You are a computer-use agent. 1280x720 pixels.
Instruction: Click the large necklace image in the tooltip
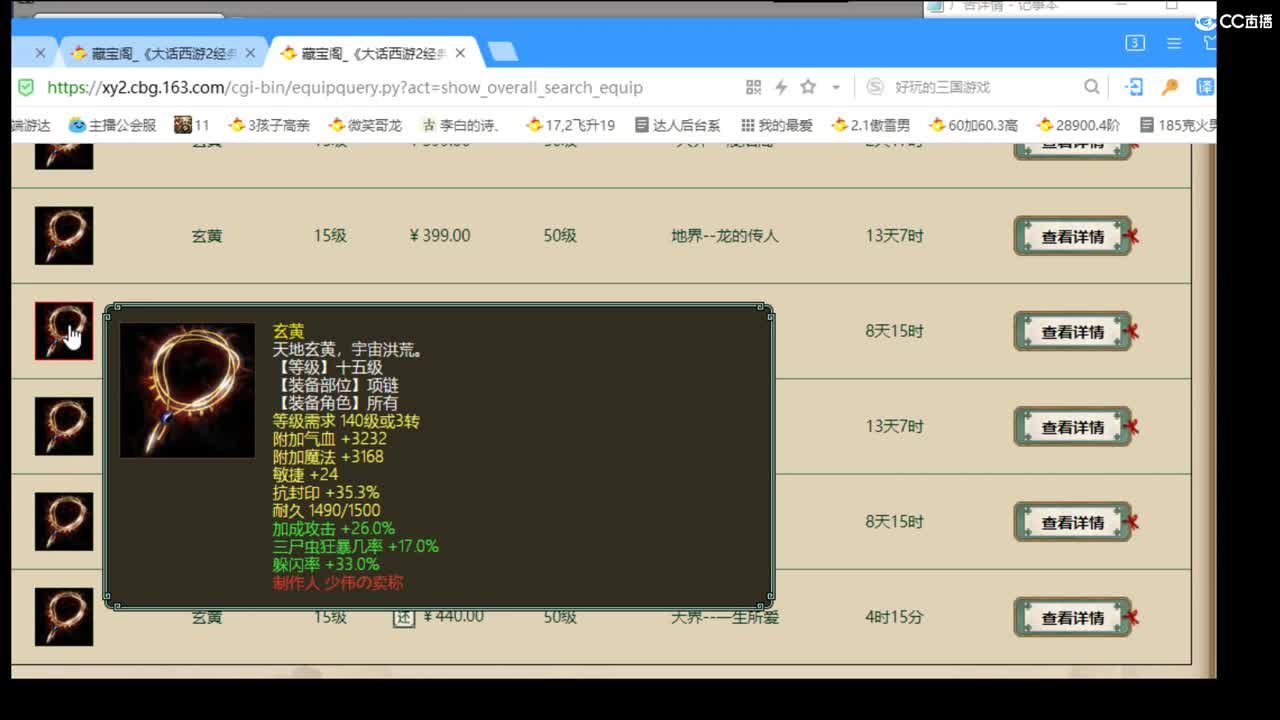[187, 390]
